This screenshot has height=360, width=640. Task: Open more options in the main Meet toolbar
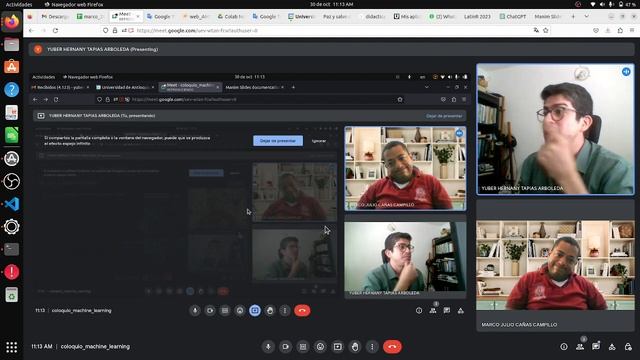[x=372, y=347]
